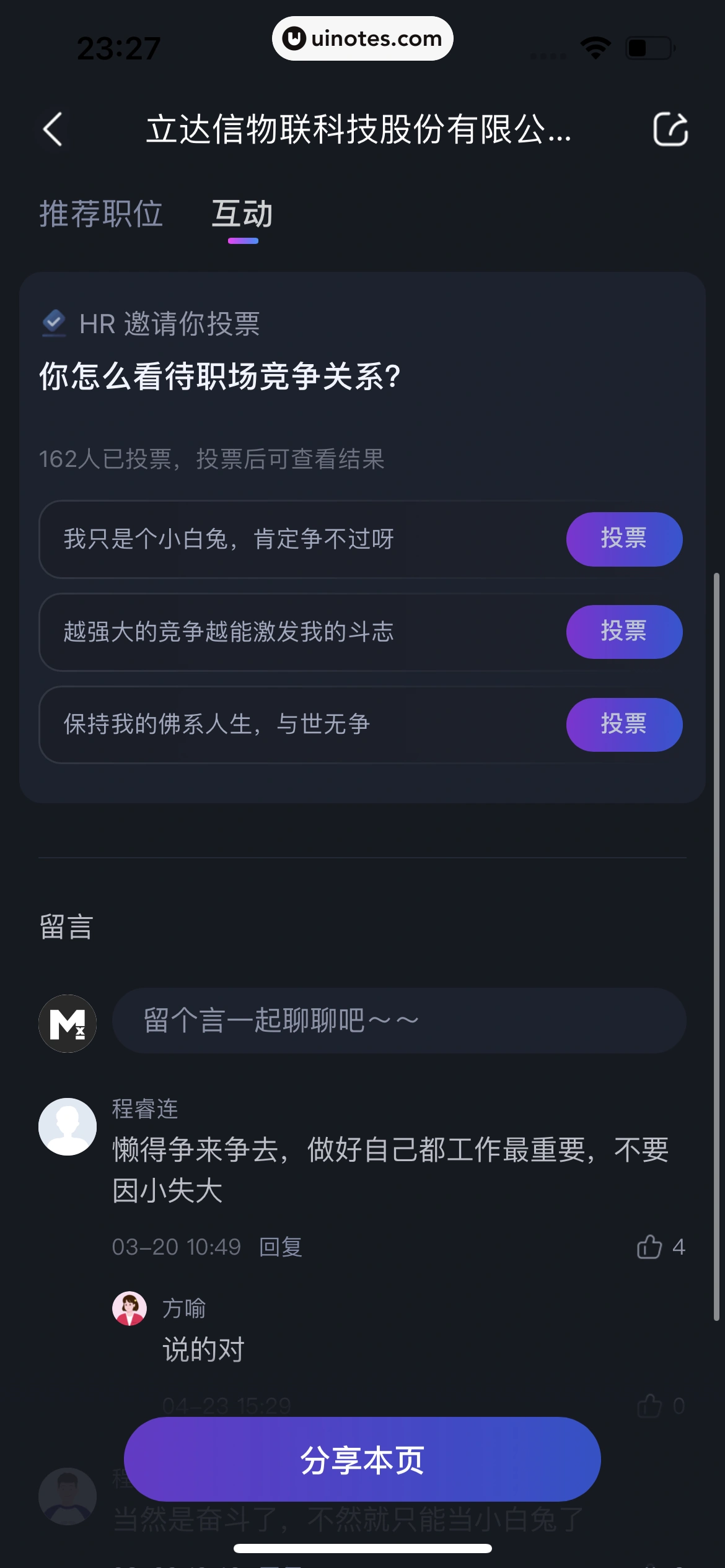Tap the Wi-Fi status icon
Viewport: 725px width, 1568px height.
pos(595,48)
